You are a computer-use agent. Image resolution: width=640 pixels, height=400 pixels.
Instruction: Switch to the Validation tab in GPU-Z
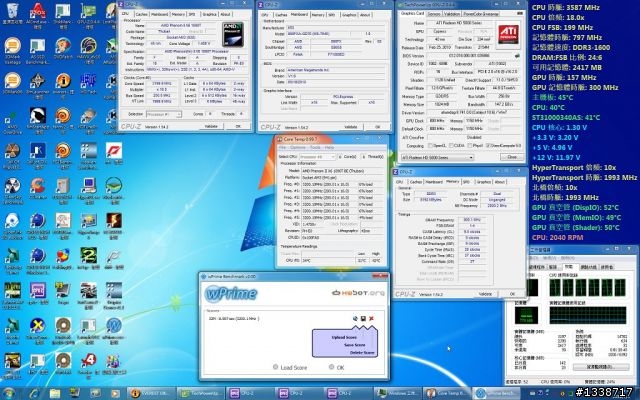tap(452, 14)
